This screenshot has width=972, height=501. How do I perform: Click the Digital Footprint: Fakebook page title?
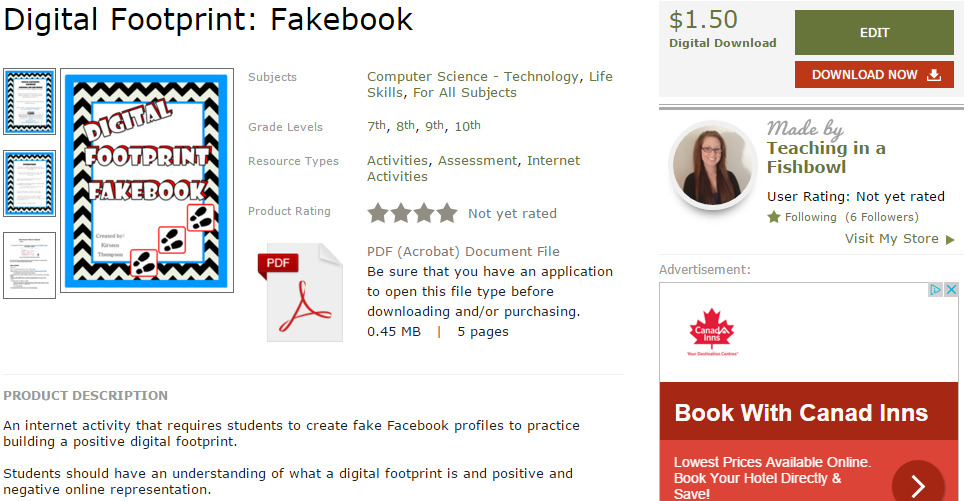(x=208, y=19)
